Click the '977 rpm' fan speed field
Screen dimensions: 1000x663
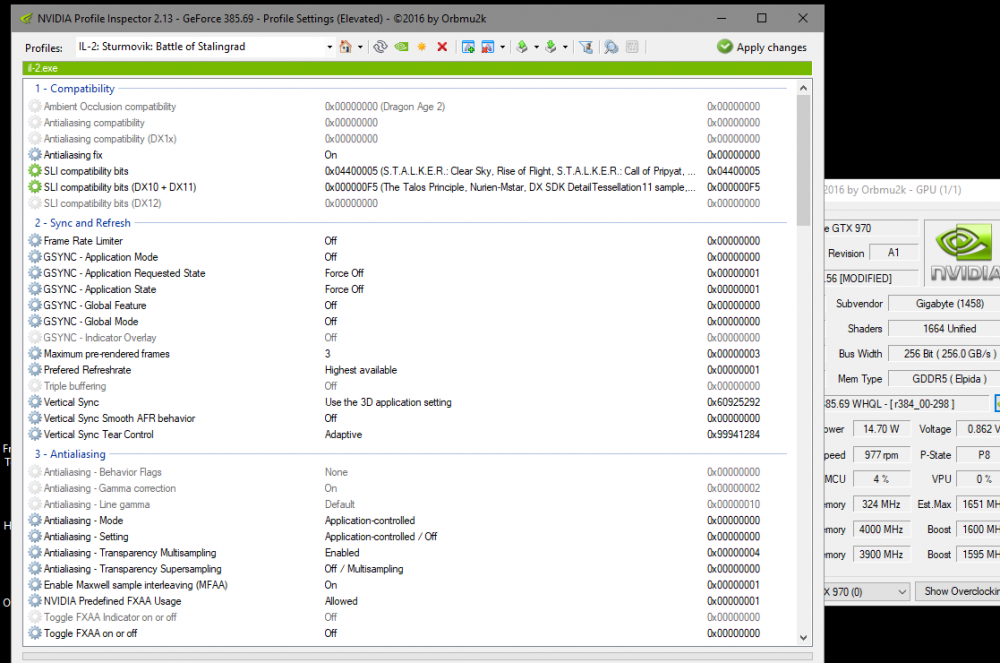tap(881, 455)
